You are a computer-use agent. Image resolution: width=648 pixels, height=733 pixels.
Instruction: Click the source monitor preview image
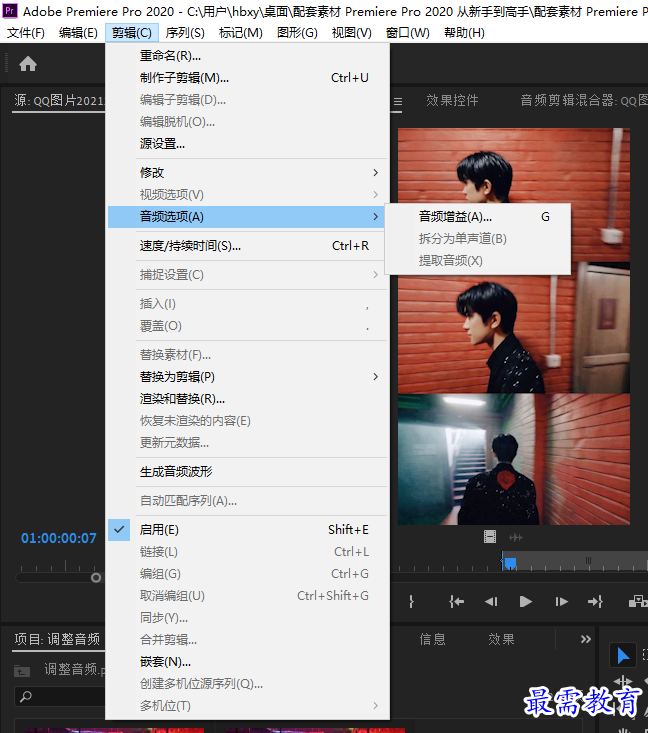tap(514, 326)
